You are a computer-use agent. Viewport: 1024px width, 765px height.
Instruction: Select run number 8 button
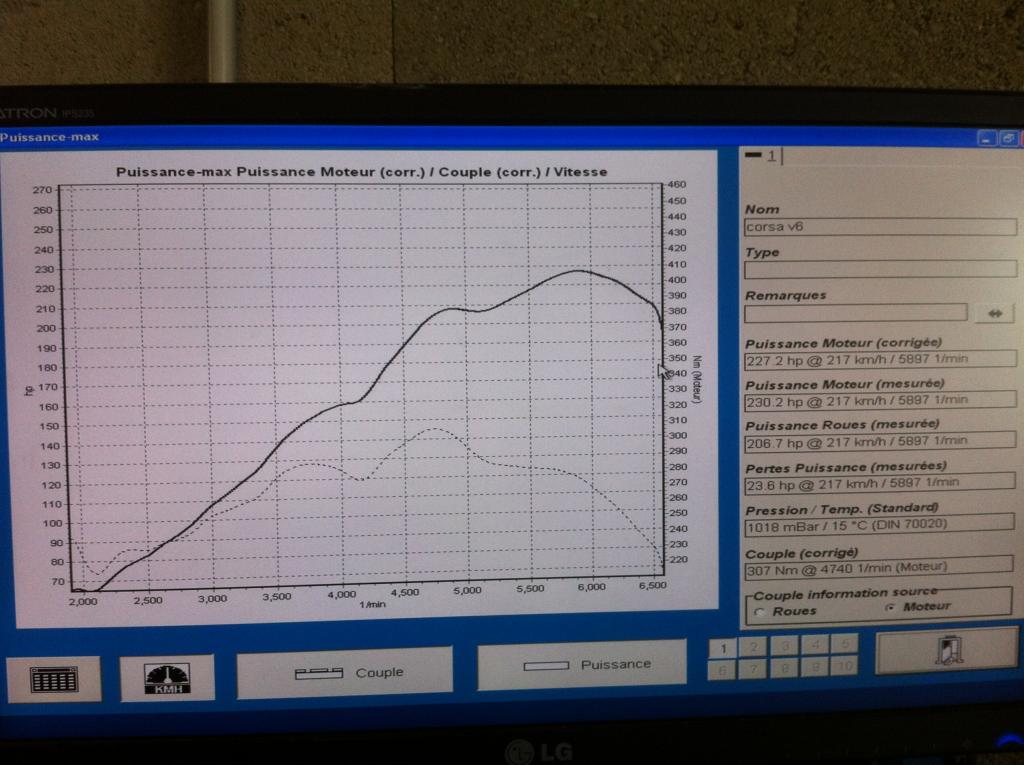pyautogui.click(x=784, y=668)
